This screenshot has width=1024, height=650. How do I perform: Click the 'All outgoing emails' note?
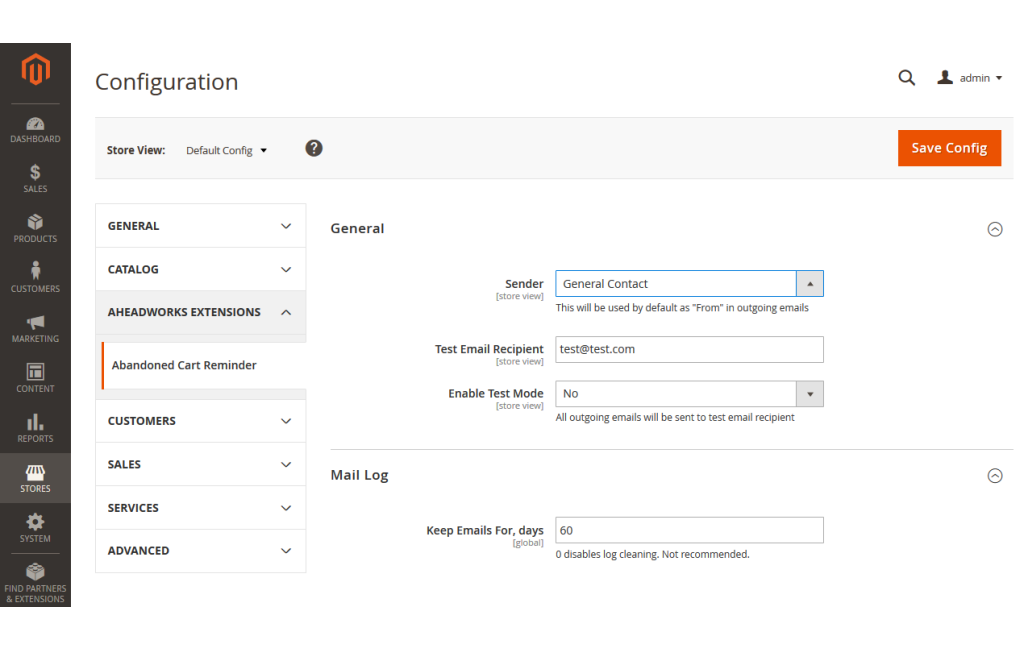point(675,417)
